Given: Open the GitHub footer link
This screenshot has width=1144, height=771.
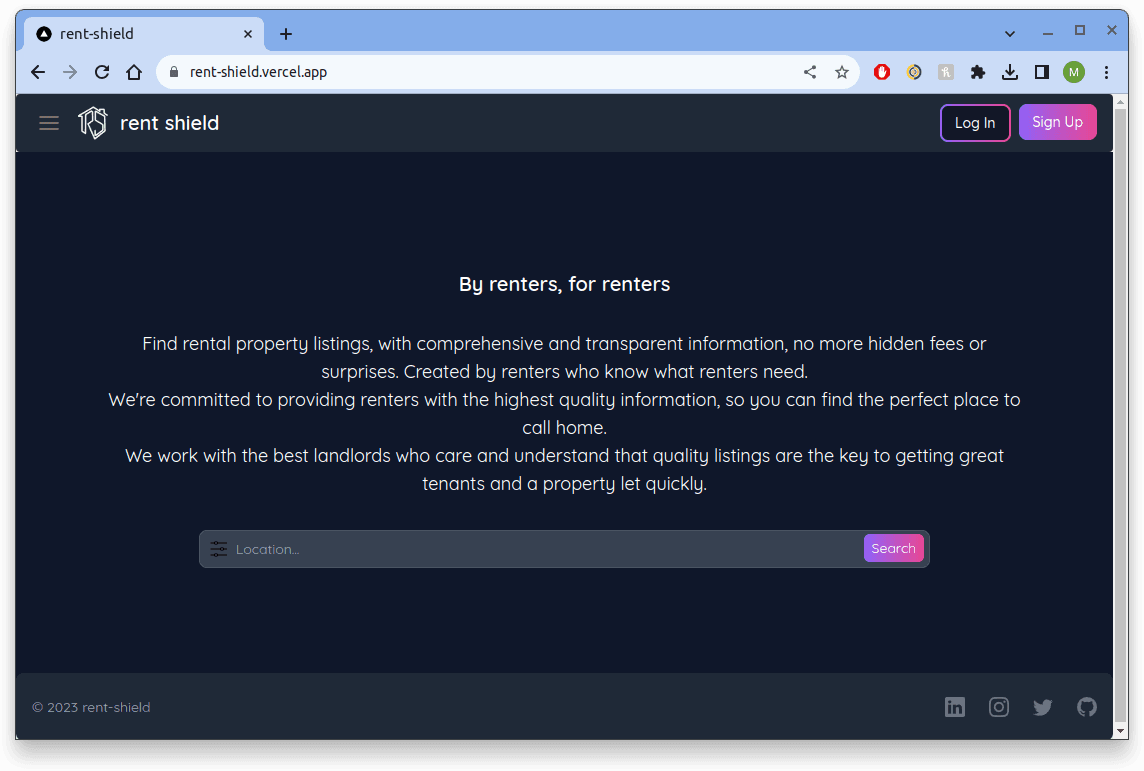Looking at the screenshot, I should (x=1086, y=707).
